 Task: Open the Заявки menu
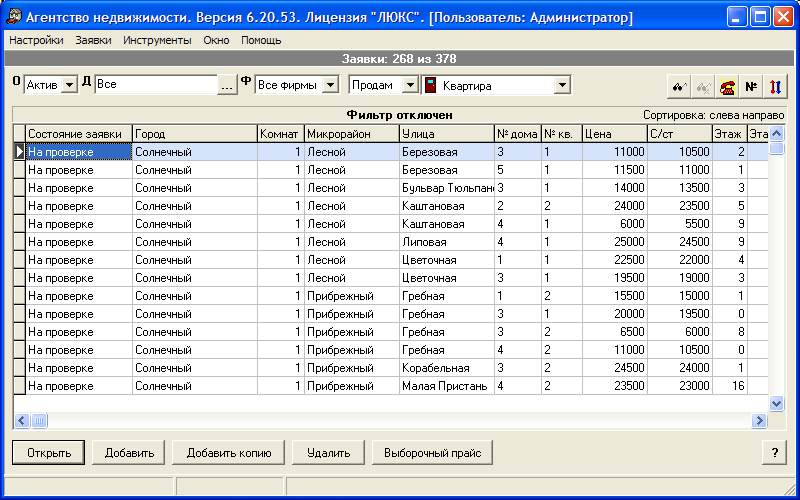tap(93, 40)
